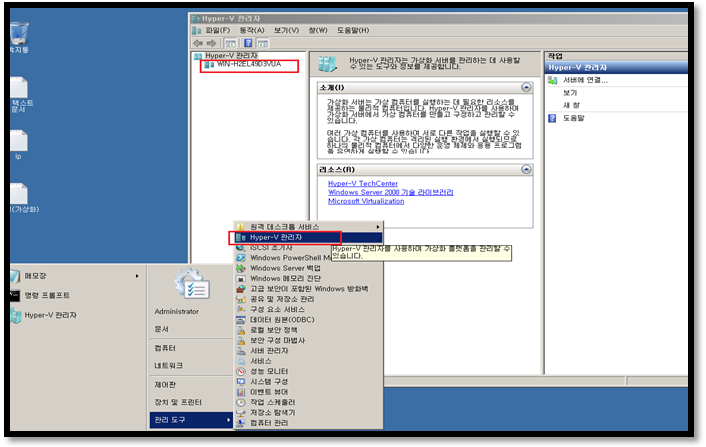706x447 pixels.
Task: Open 성능 모니터
Action: [308, 371]
